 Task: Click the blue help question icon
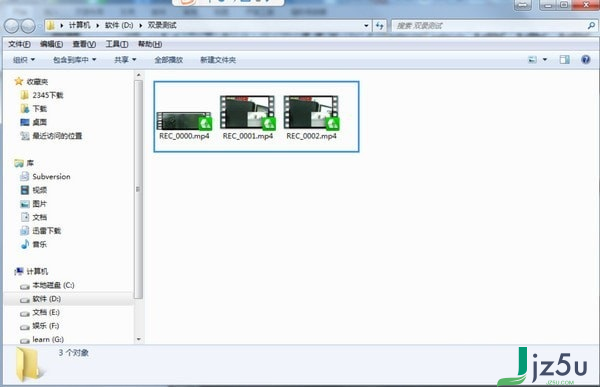click(585, 59)
